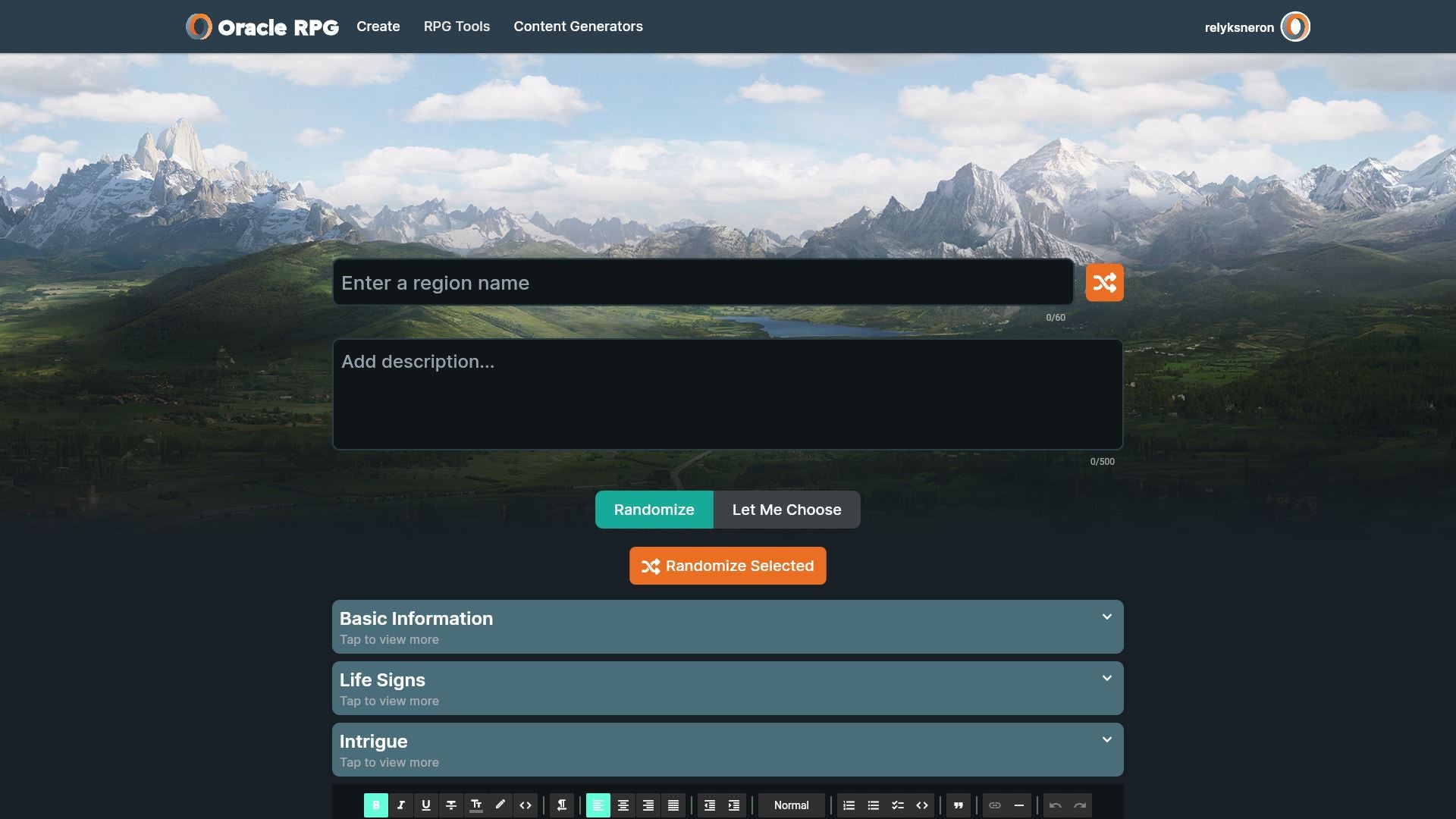Expand the Basic Information section

pyautogui.click(x=727, y=627)
